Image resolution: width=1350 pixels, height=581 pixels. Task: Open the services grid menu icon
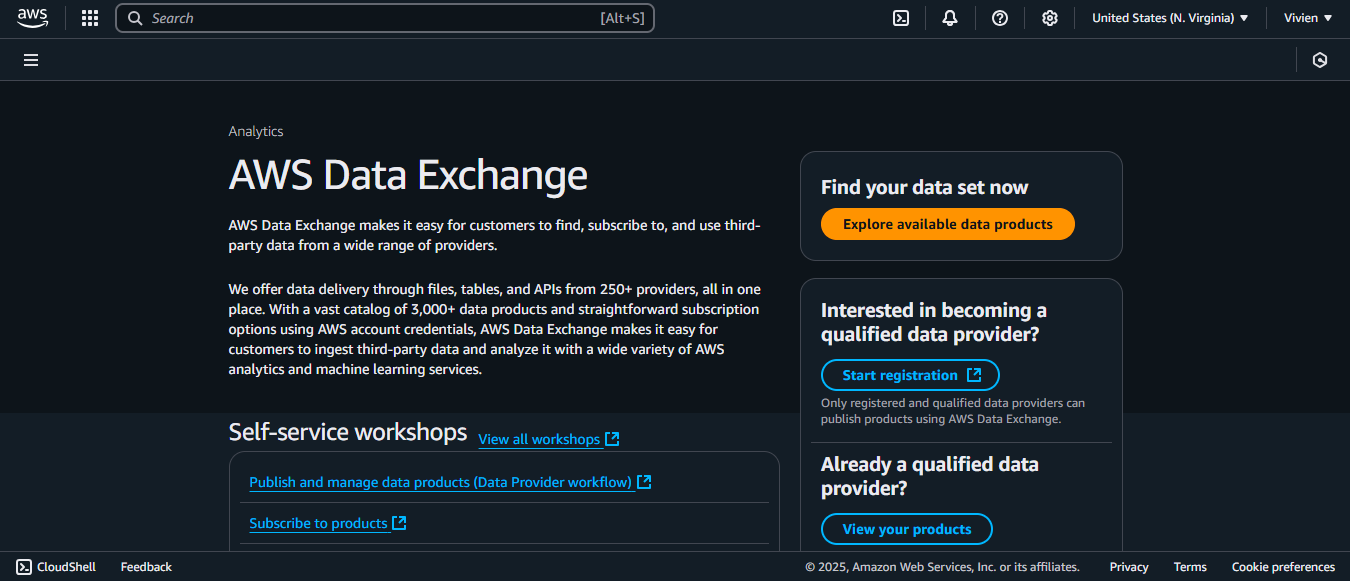[90, 18]
